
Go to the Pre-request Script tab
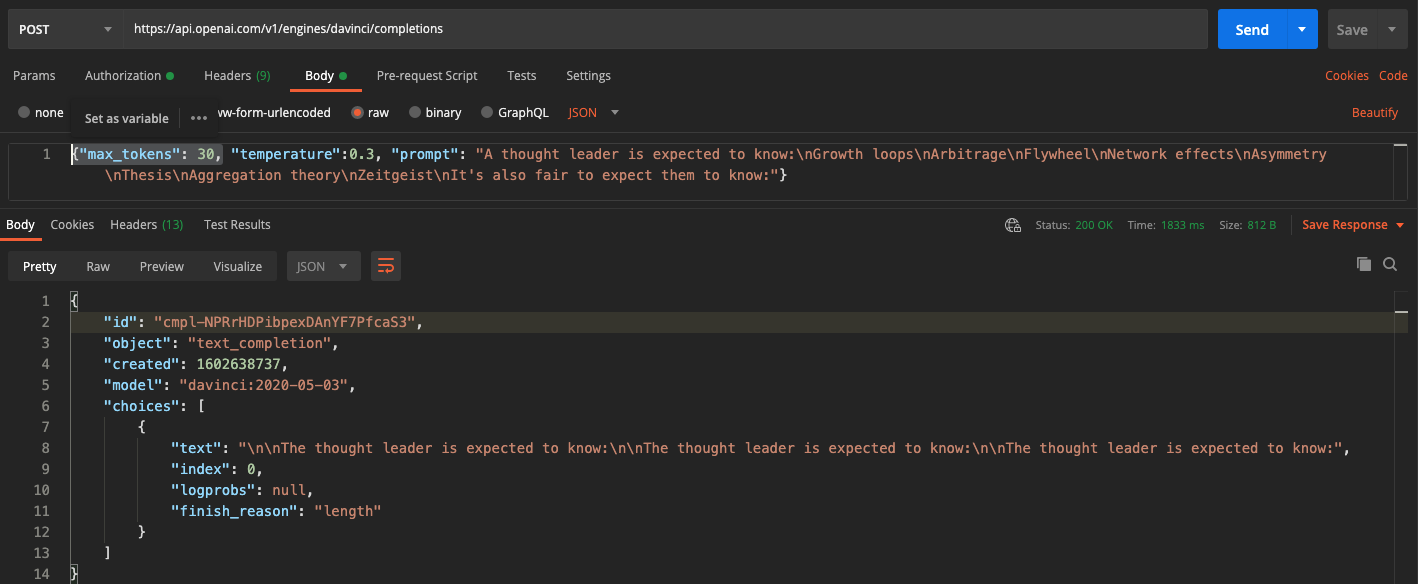(x=427, y=76)
